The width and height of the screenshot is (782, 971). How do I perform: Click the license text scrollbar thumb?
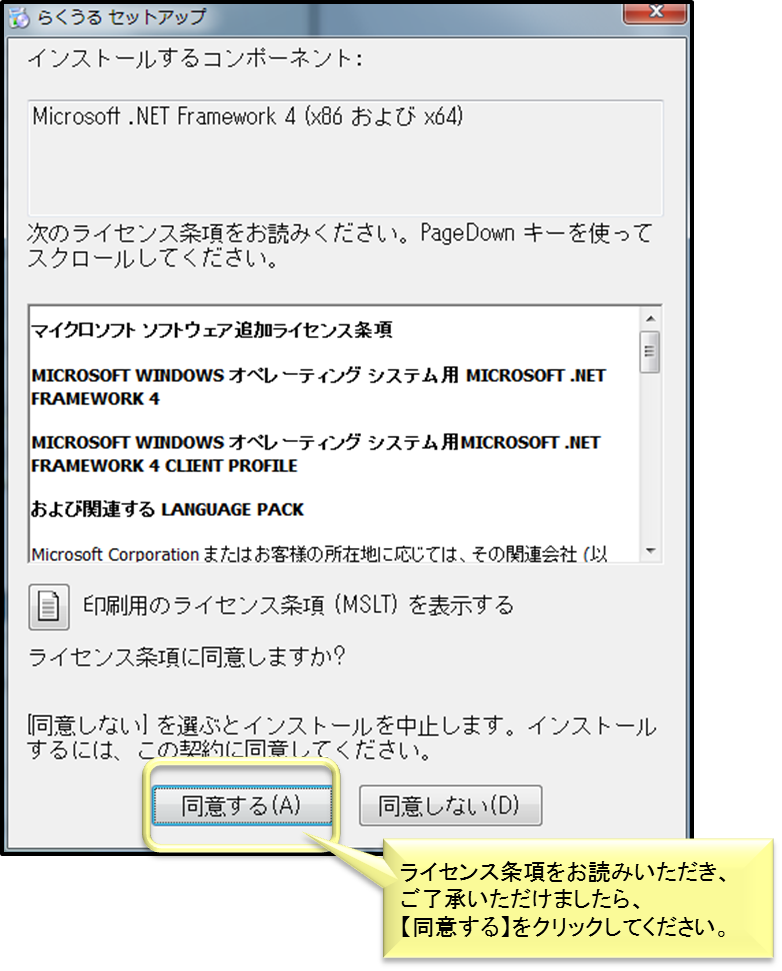pos(650,352)
